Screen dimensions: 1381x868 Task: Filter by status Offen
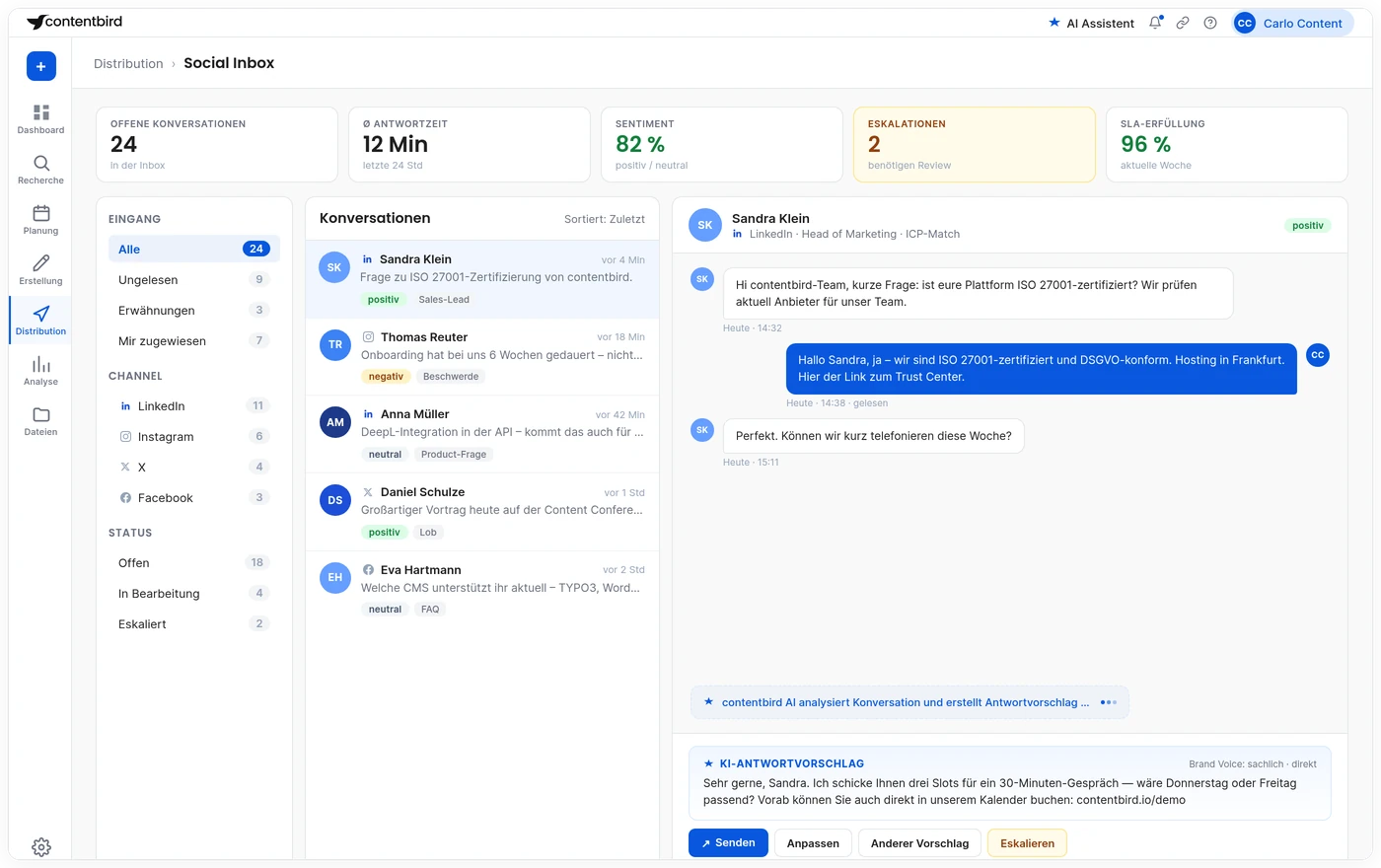click(x=193, y=562)
